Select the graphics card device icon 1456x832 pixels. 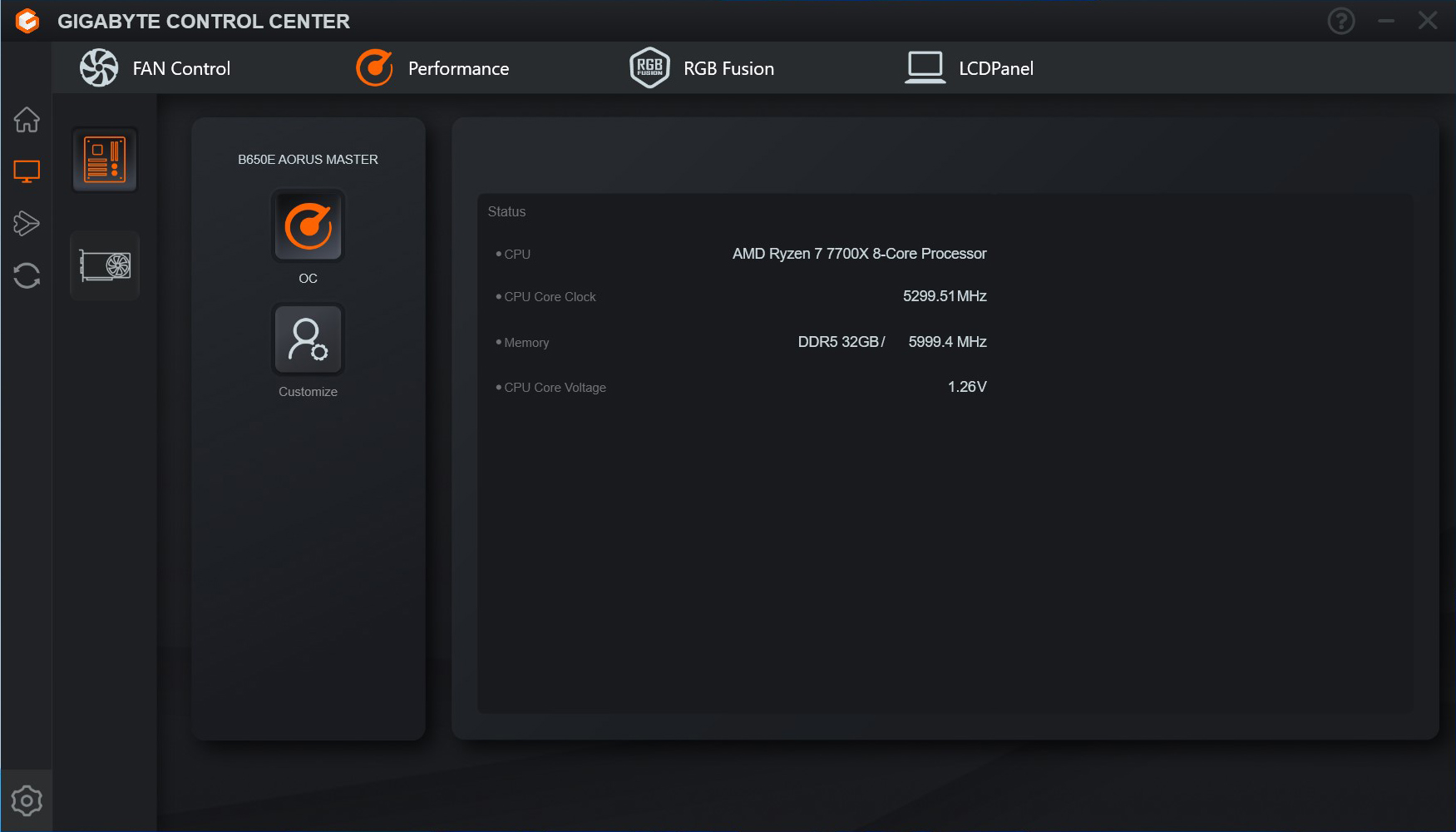(105, 265)
